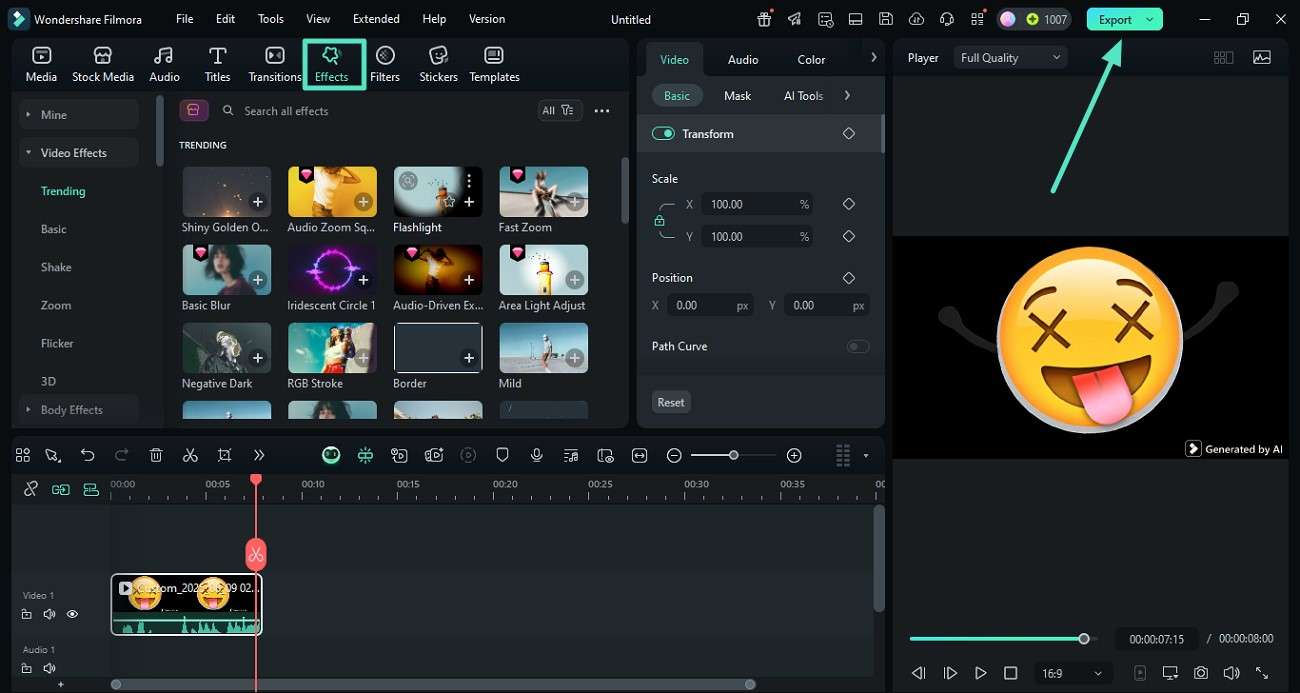Screen dimensions: 1300x693
Task: Click the scissors split icon in timeline toolbar
Action: [x=190, y=455]
